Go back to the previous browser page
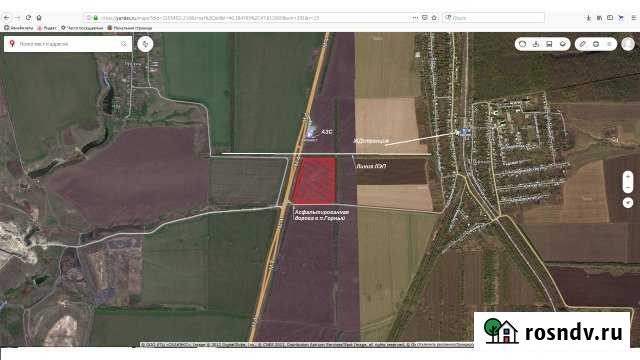Viewport: 640px width, 360px height. pos(7,18)
